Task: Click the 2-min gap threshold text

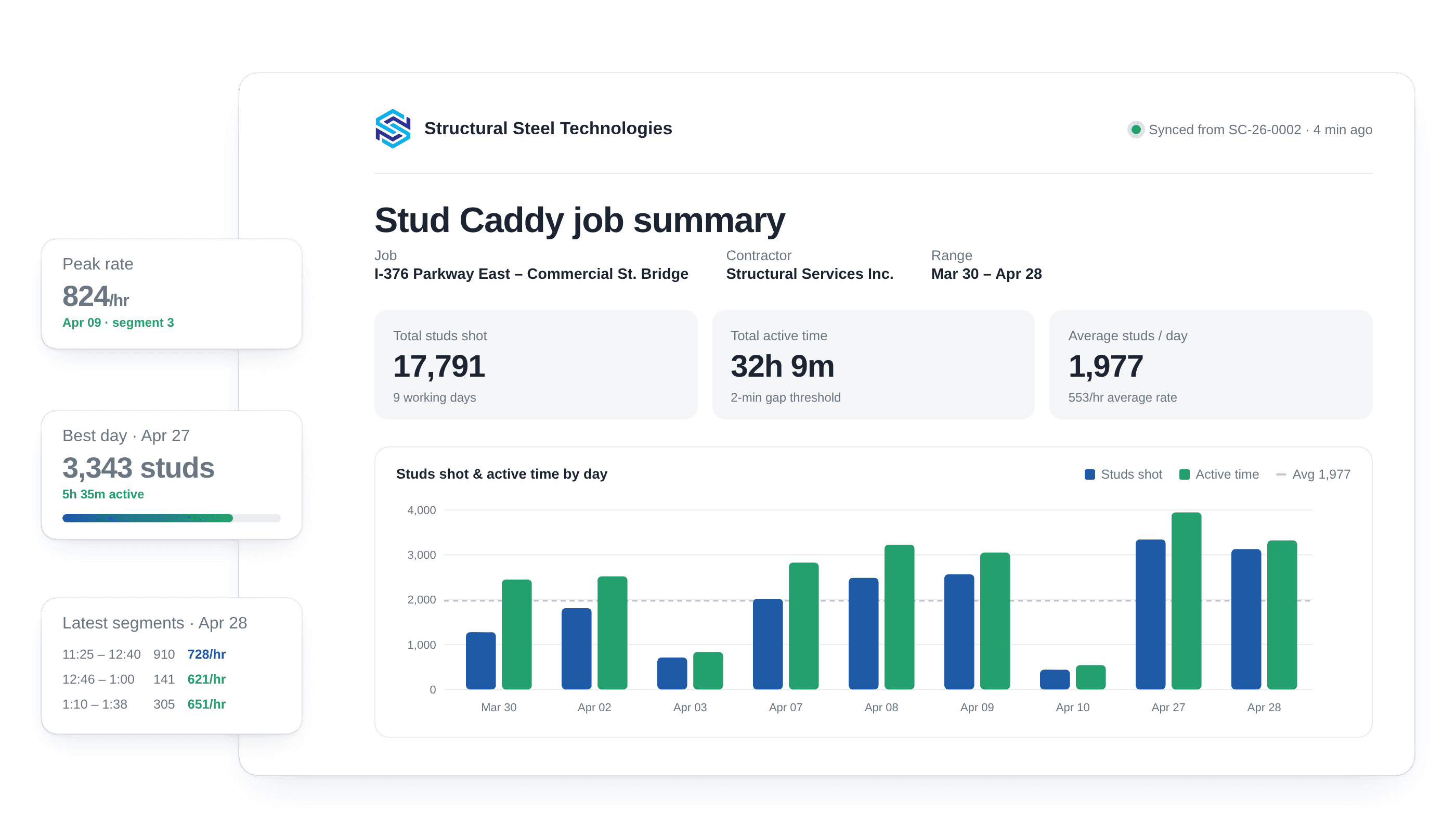Action: point(786,398)
